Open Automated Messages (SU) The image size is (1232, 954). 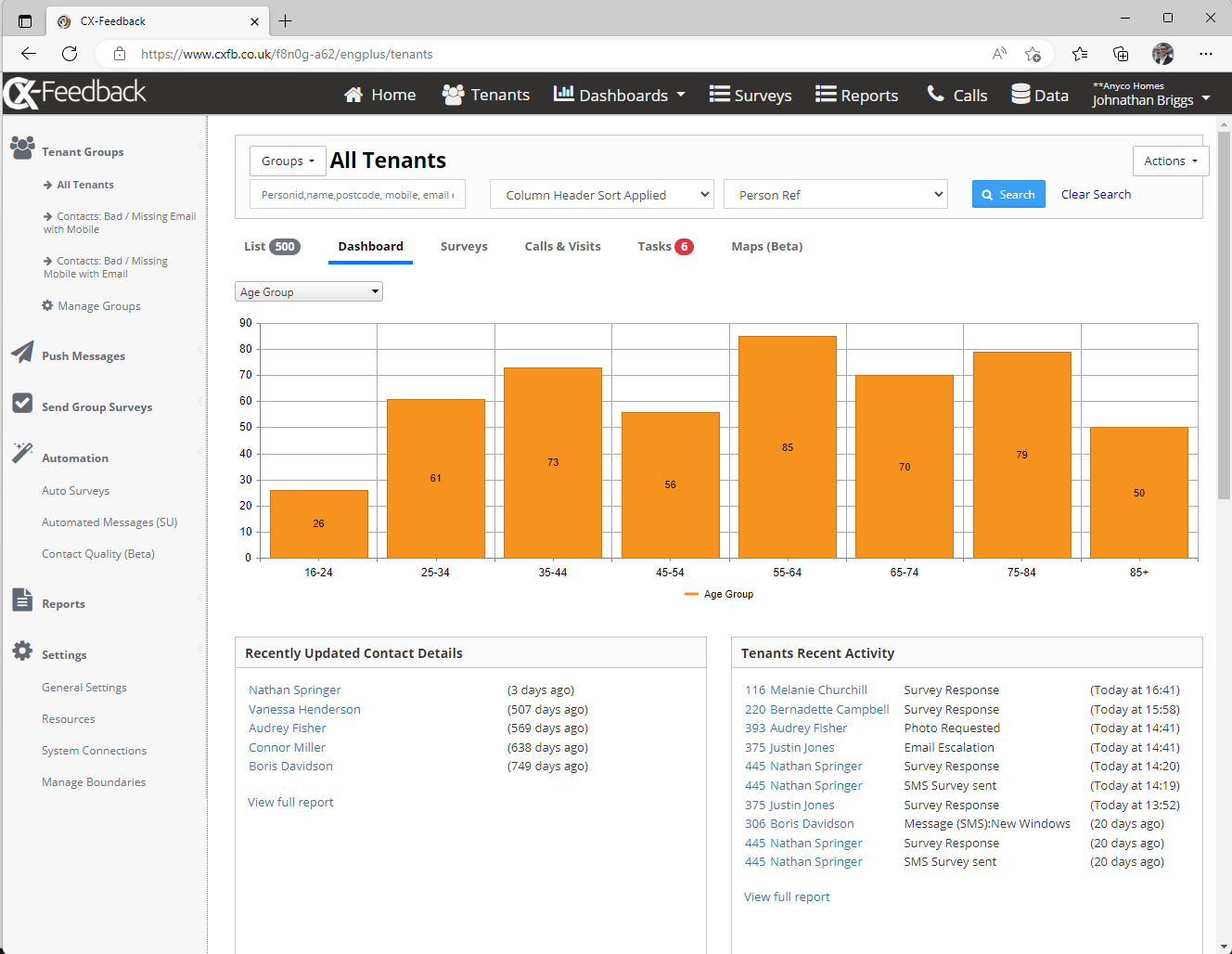(109, 522)
